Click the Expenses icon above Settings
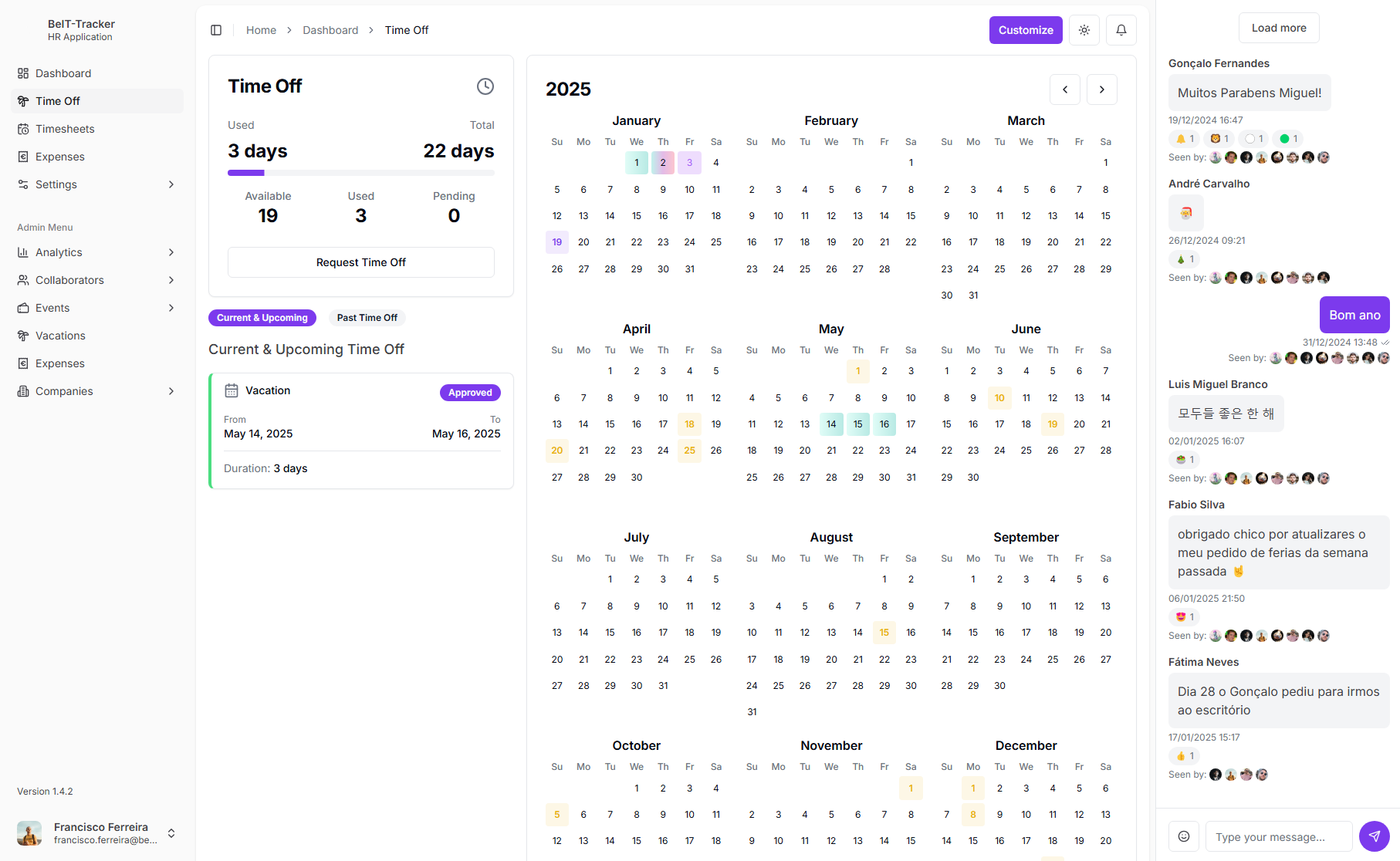 coord(23,157)
